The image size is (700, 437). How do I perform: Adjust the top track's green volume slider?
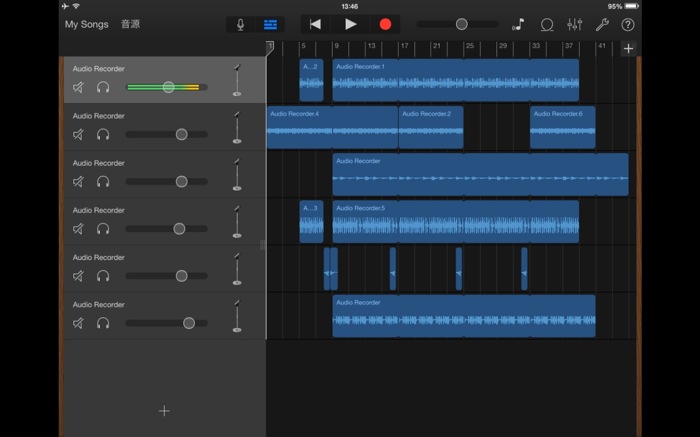167,87
